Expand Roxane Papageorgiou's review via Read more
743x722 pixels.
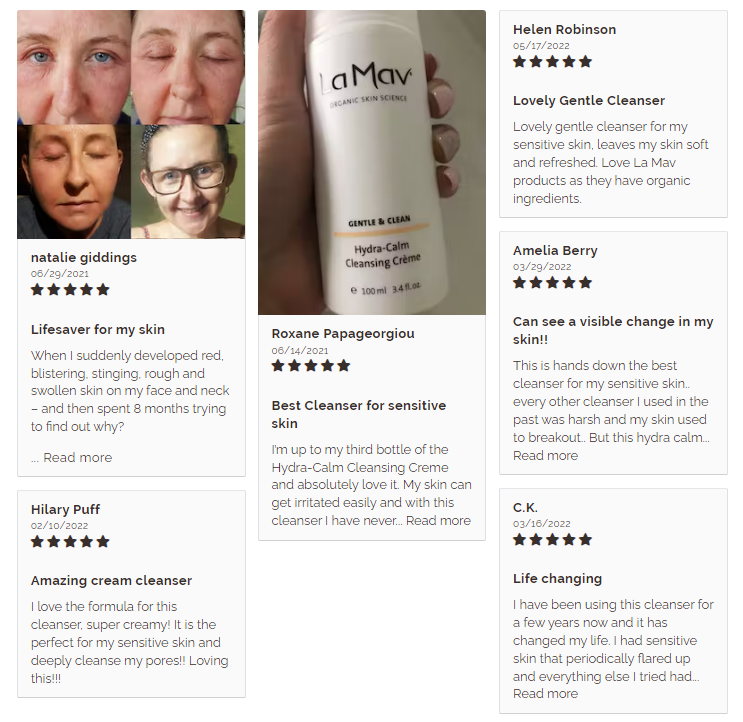438,521
